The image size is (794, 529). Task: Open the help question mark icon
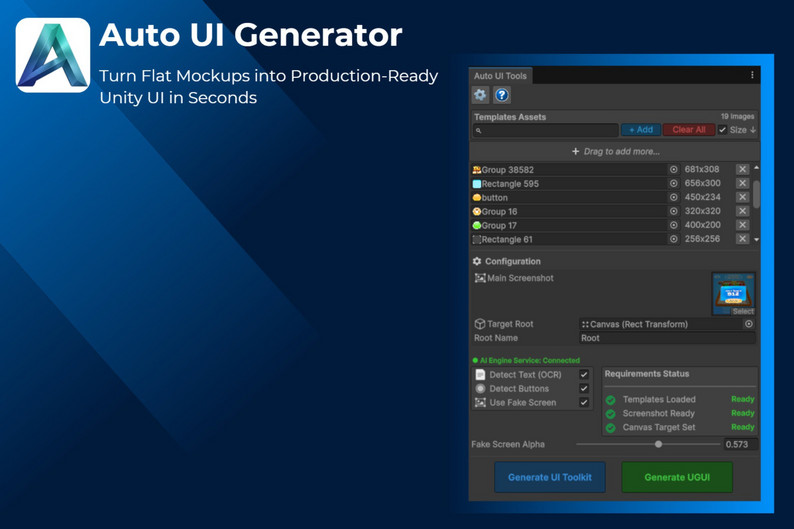[502, 95]
